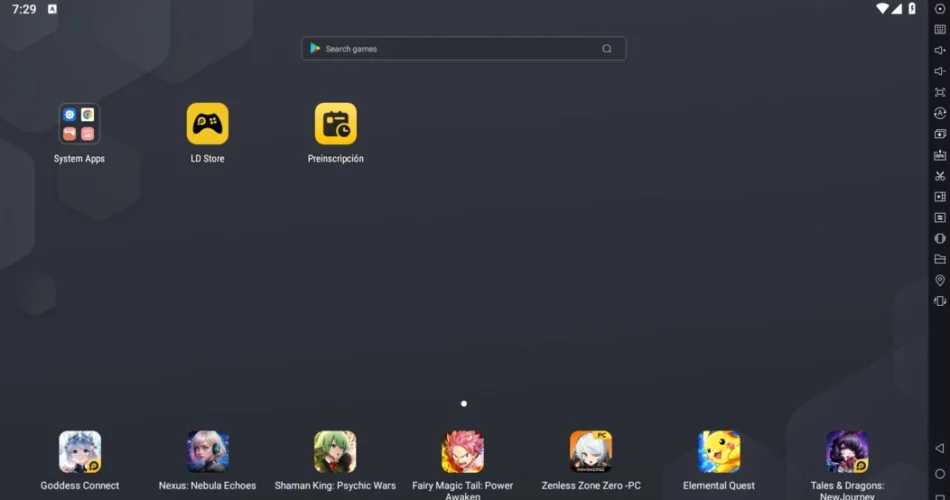The image size is (950, 500).
Task: Open virtual location pin icon
Action: pos(940,280)
